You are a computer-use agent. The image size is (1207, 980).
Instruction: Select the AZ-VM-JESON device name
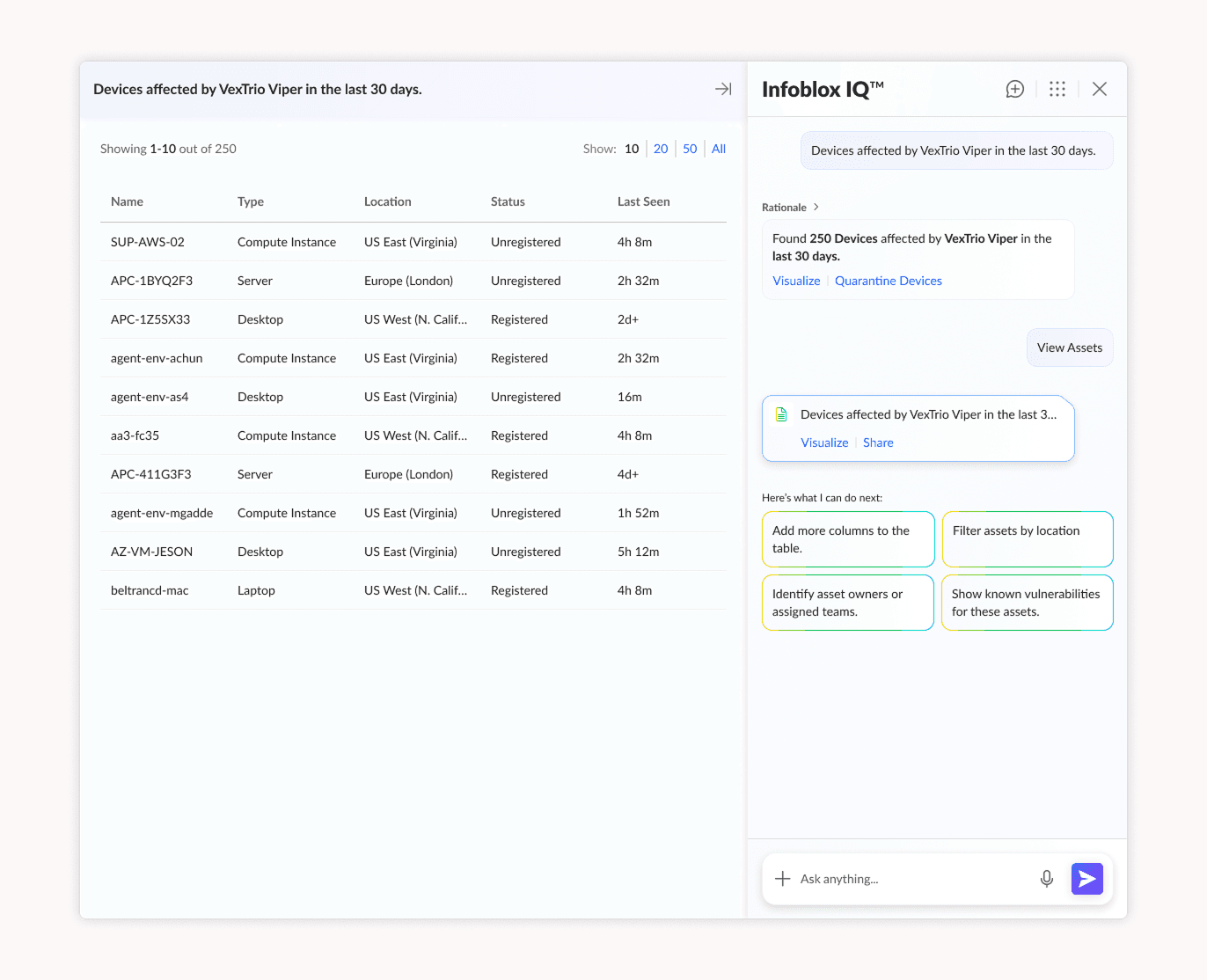pos(151,552)
